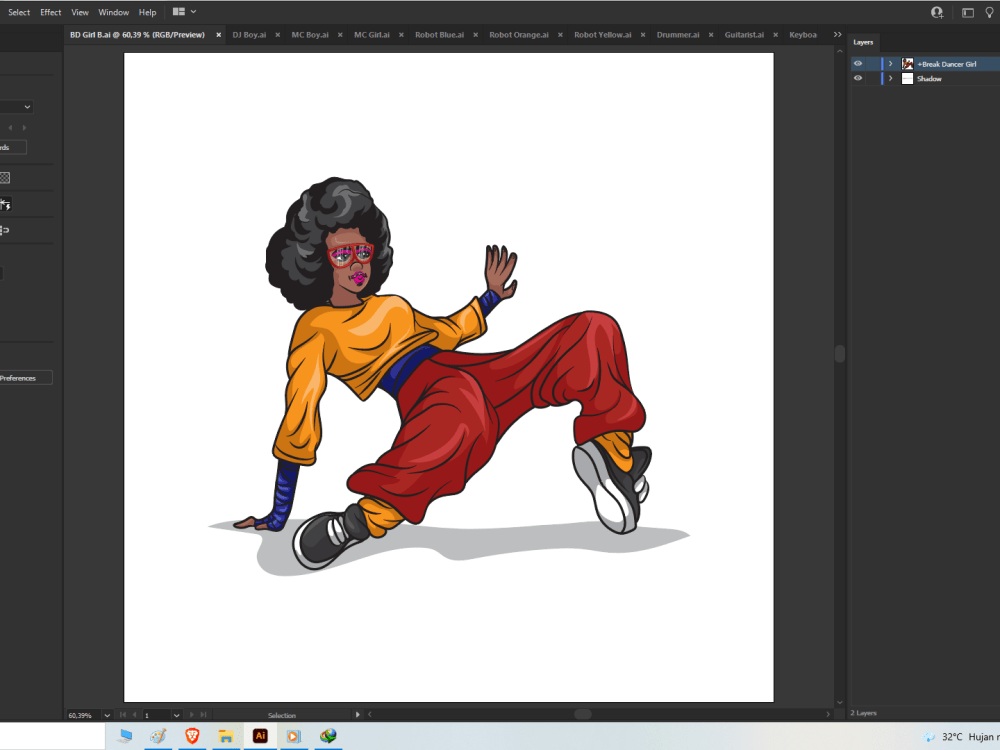Switch to the Guitarist.ai tab
Screen dimensions: 1000x750
coord(744,35)
